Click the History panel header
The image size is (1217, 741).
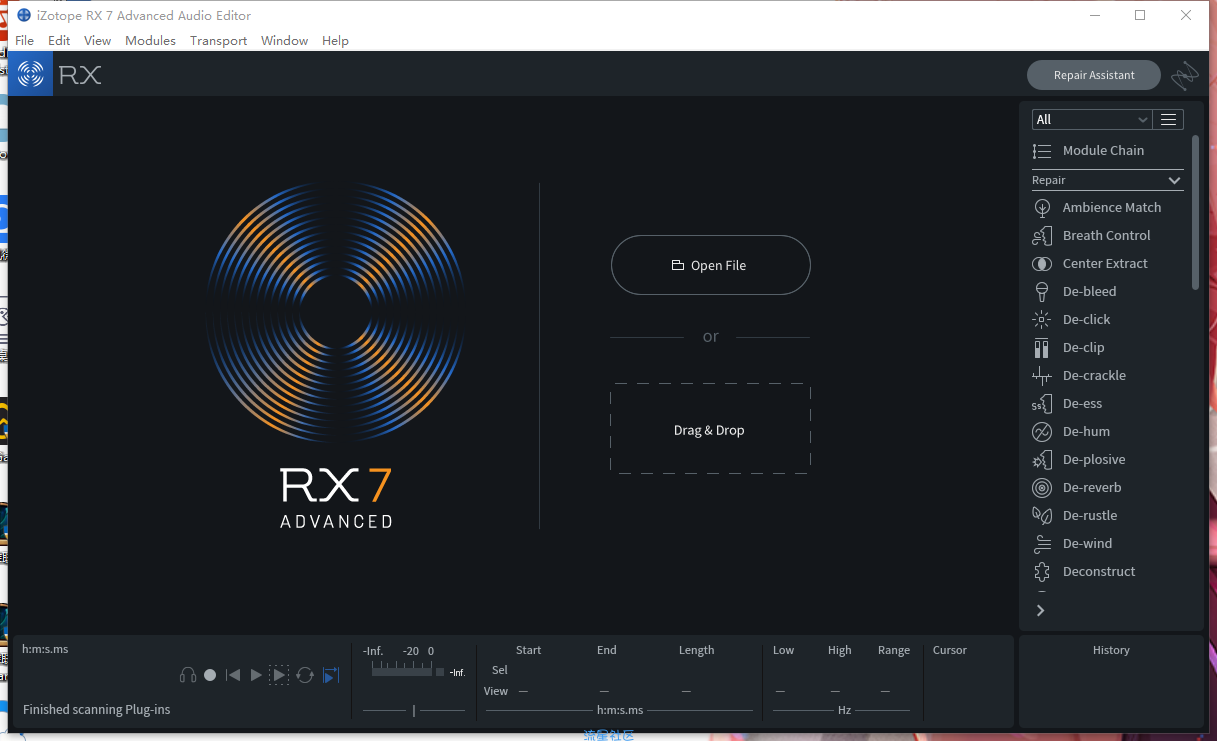pyautogui.click(x=1111, y=650)
